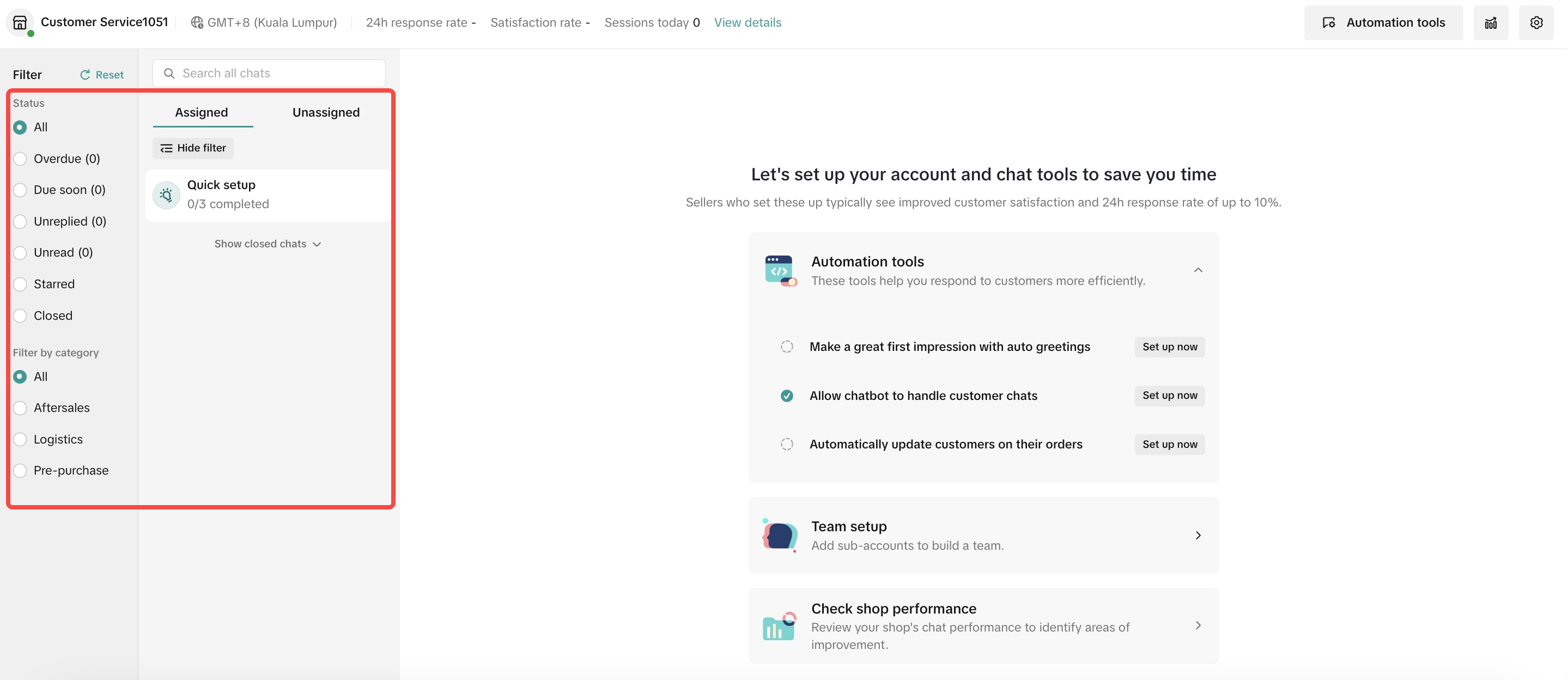The height and width of the screenshot is (680, 1568).
Task: Click the Search all chats field
Action: [x=269, y=73]
